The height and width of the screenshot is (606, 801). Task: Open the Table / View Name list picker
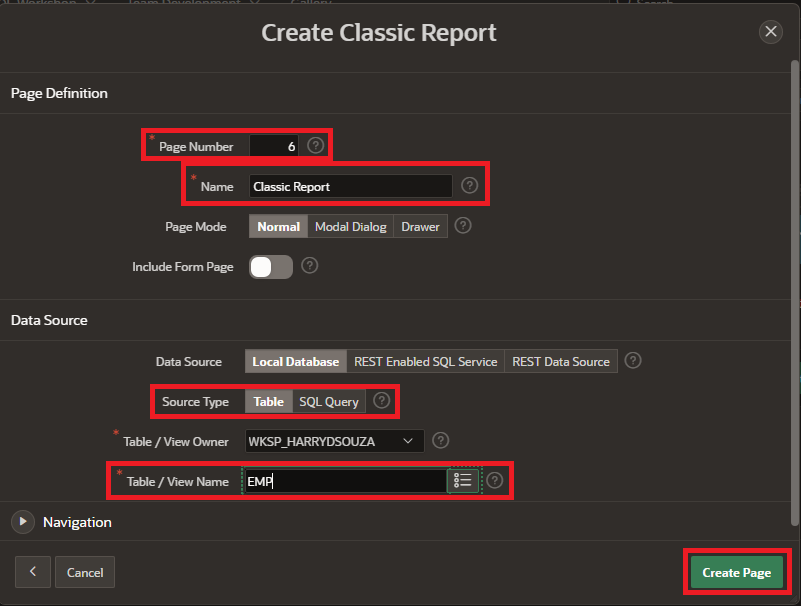(x=463, y=481)
